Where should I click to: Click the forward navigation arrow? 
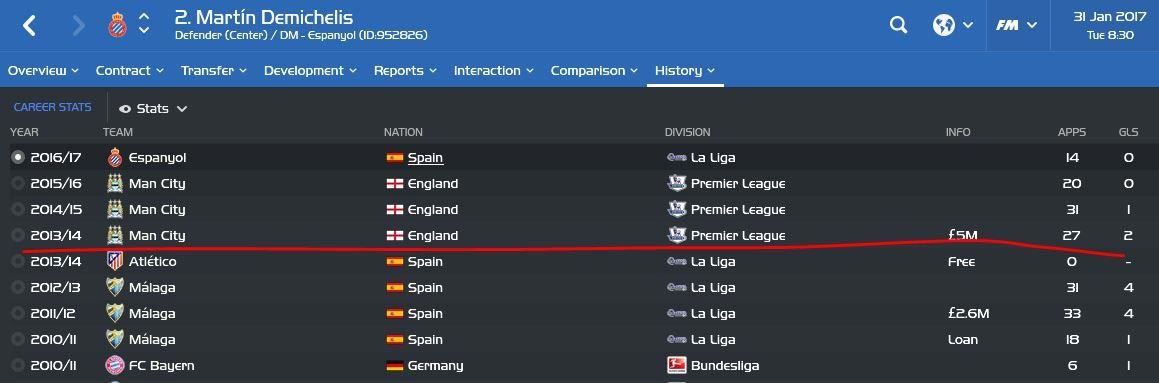click(78, 25)
